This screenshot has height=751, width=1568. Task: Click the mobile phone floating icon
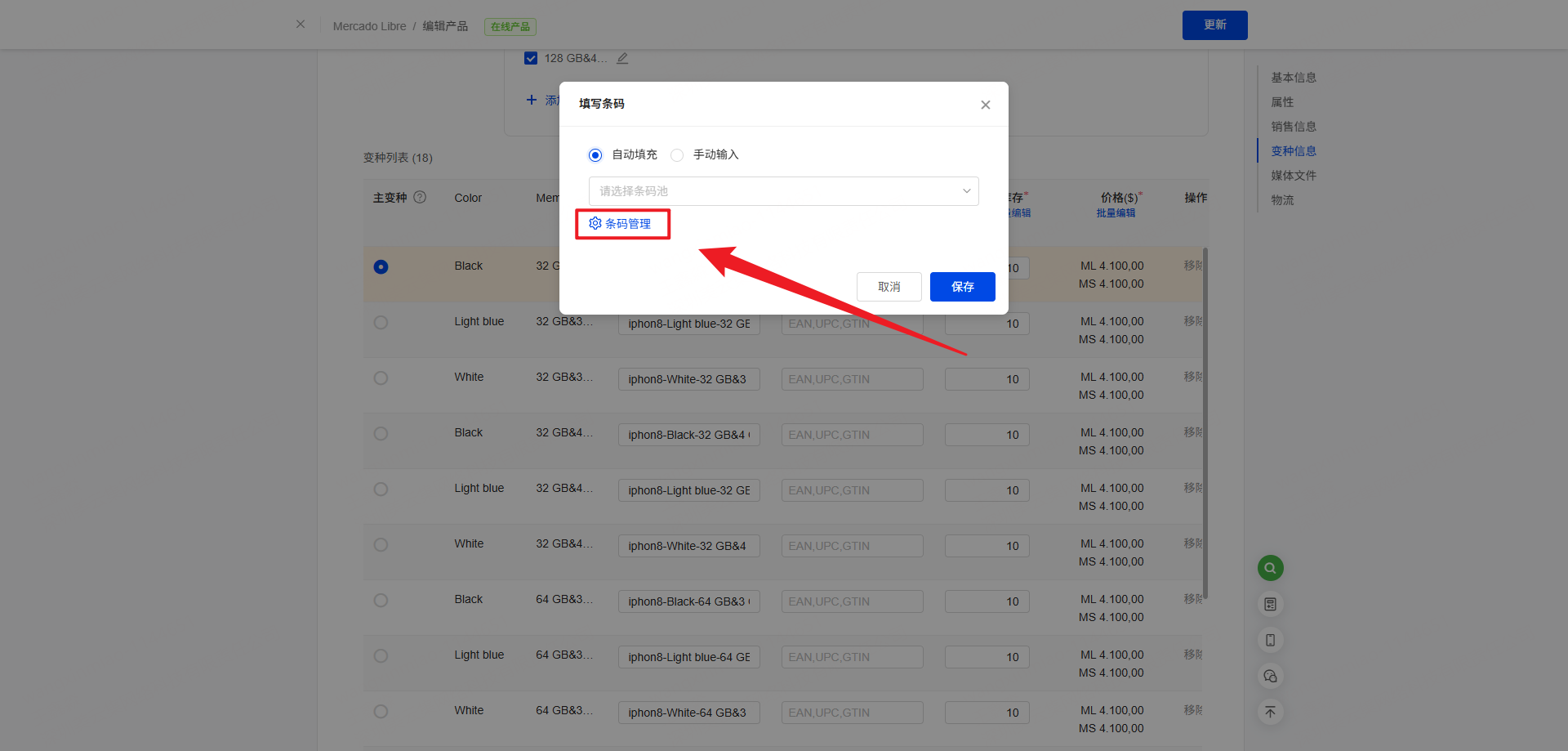pyautogui.click(x=1270, y=640)
